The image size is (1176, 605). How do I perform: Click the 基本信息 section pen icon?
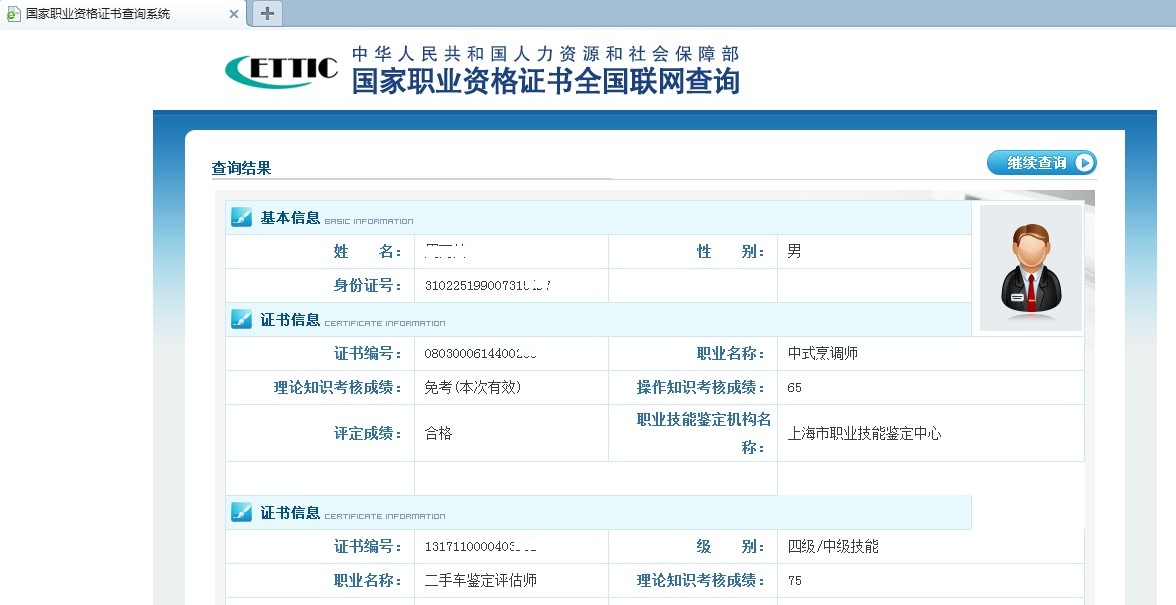[x=241, y=217]
